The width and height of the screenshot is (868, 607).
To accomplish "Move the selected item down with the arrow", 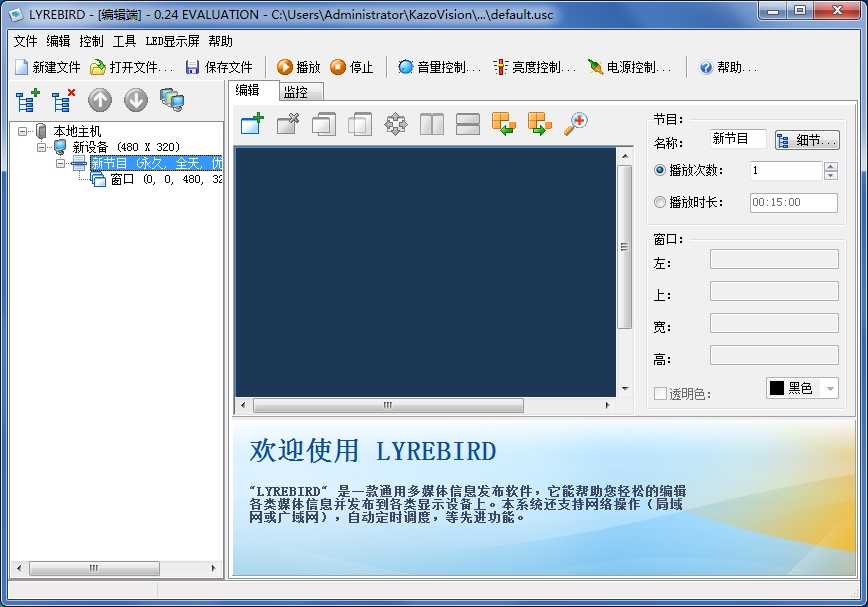I will click(x=136, y=100).
